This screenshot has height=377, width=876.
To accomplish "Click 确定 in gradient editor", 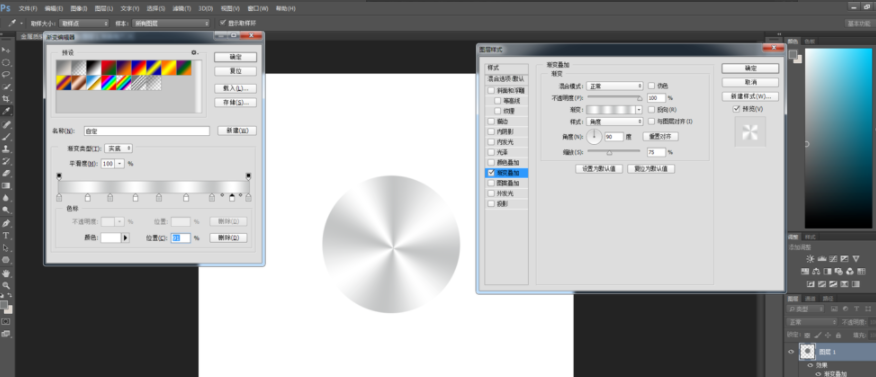I will pos(235,57).
